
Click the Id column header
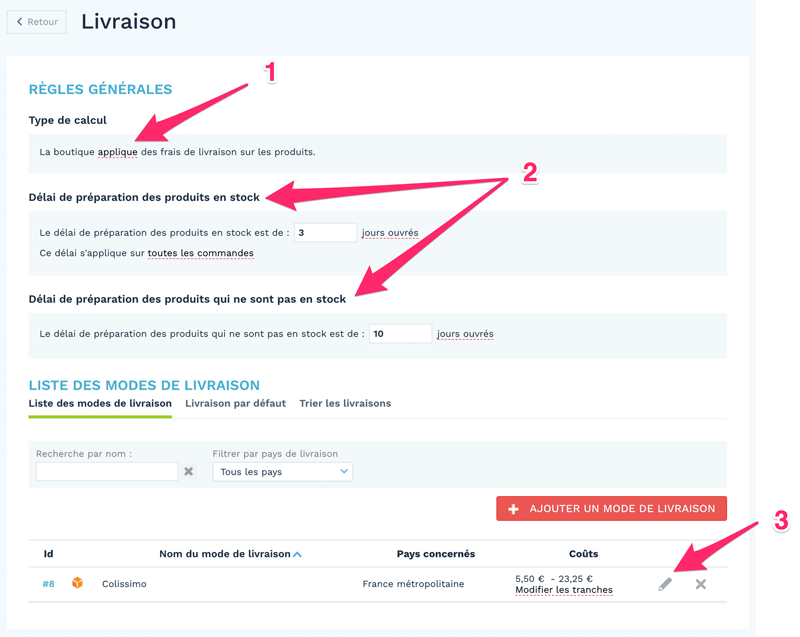pyautogui.click(x=48, y=554)
